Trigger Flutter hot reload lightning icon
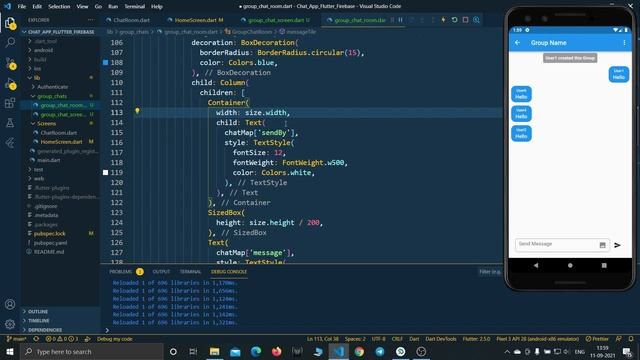The height and width of the screenshot is (360, 640). click(443, 20)
